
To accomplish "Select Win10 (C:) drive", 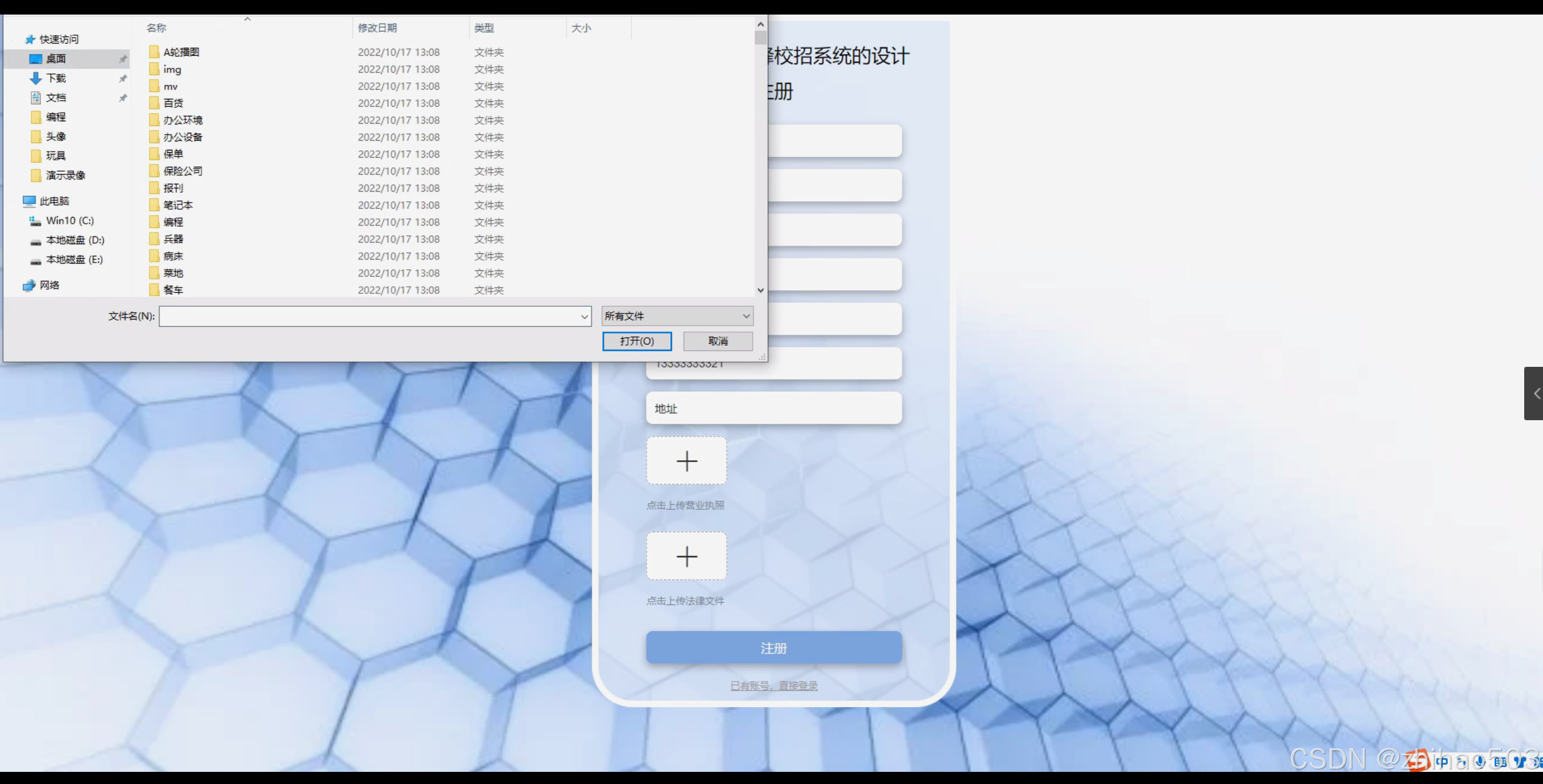I will click(69, 221).
